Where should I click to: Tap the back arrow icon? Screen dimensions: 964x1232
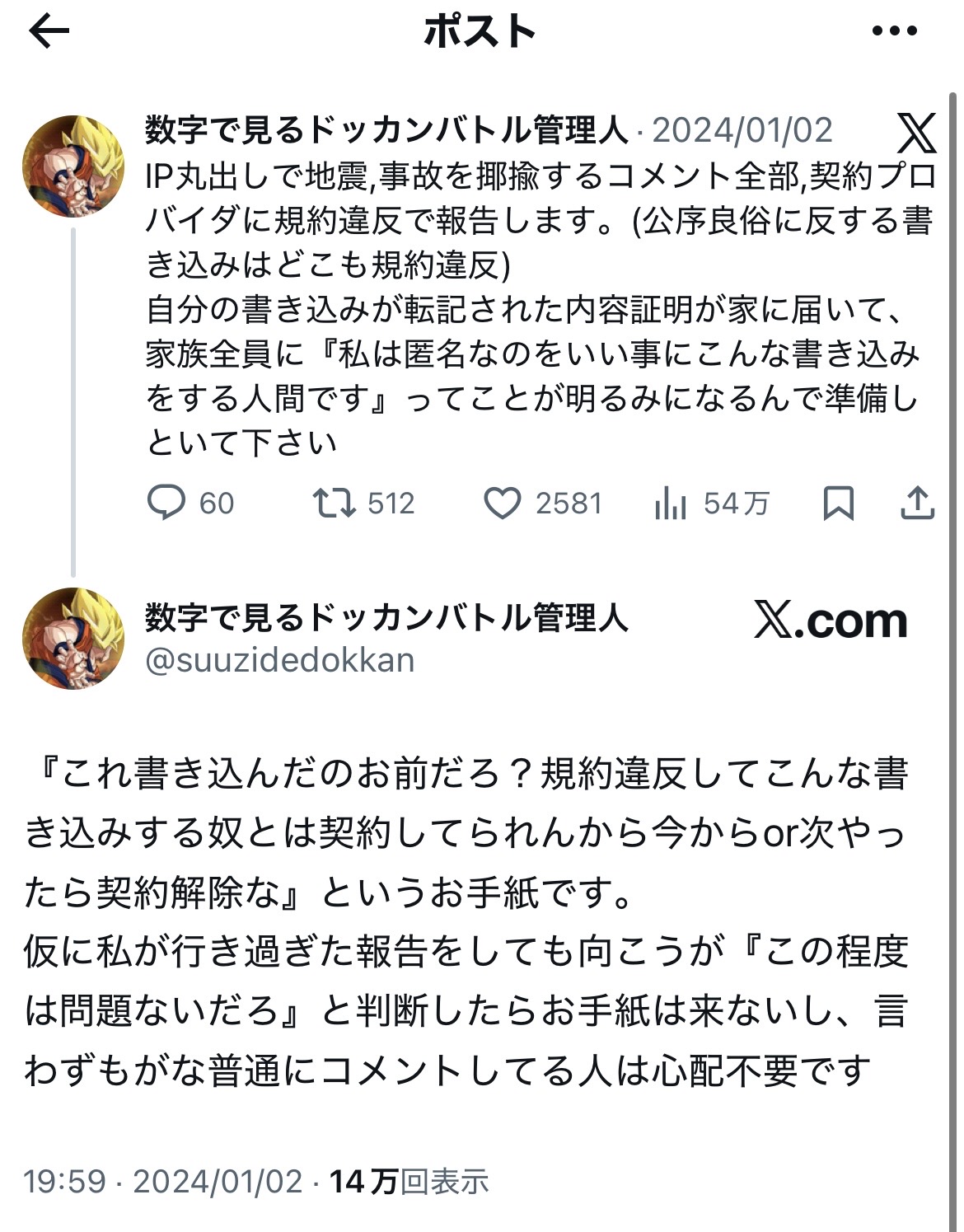click(49, 32)
